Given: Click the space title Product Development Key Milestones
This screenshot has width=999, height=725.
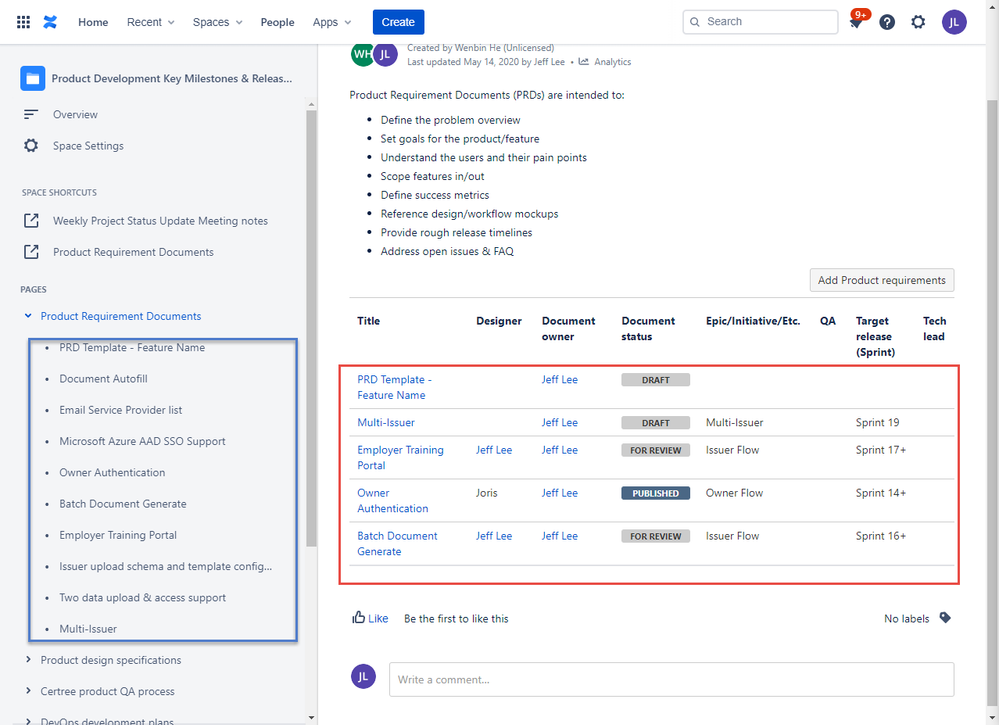Looking at the screenshot, I should click(x=172, y=78).
